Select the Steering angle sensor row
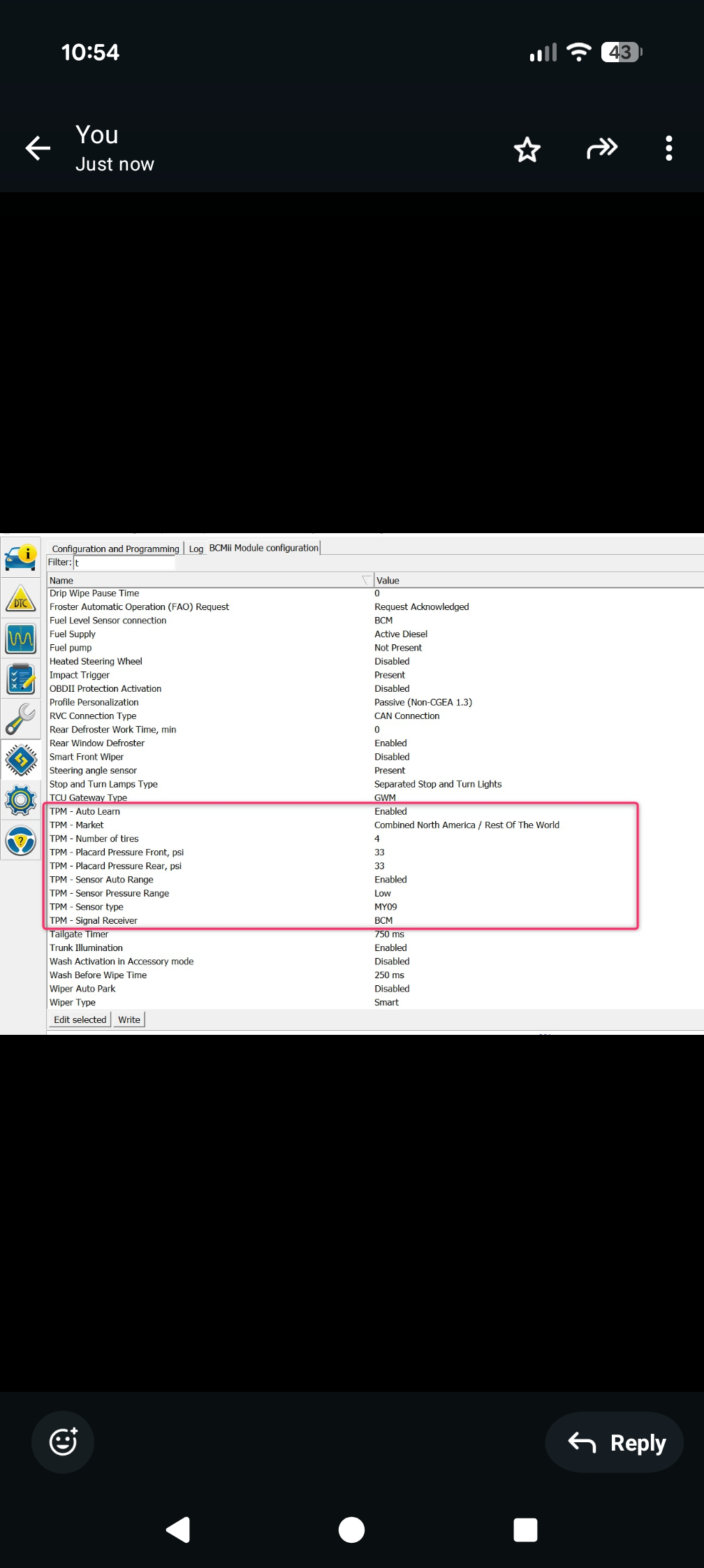This screenshot has width=704, height=1568. (x=375, y=770)
